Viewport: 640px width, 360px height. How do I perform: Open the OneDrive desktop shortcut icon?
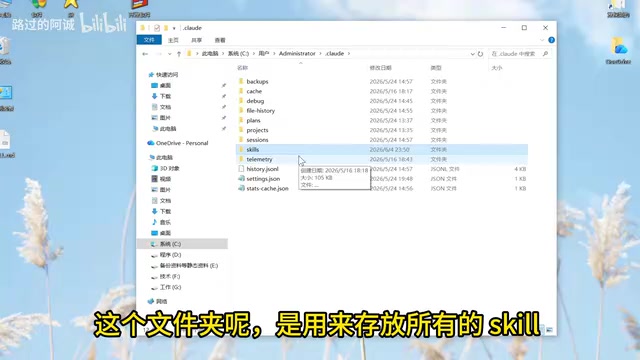point(618,50)
